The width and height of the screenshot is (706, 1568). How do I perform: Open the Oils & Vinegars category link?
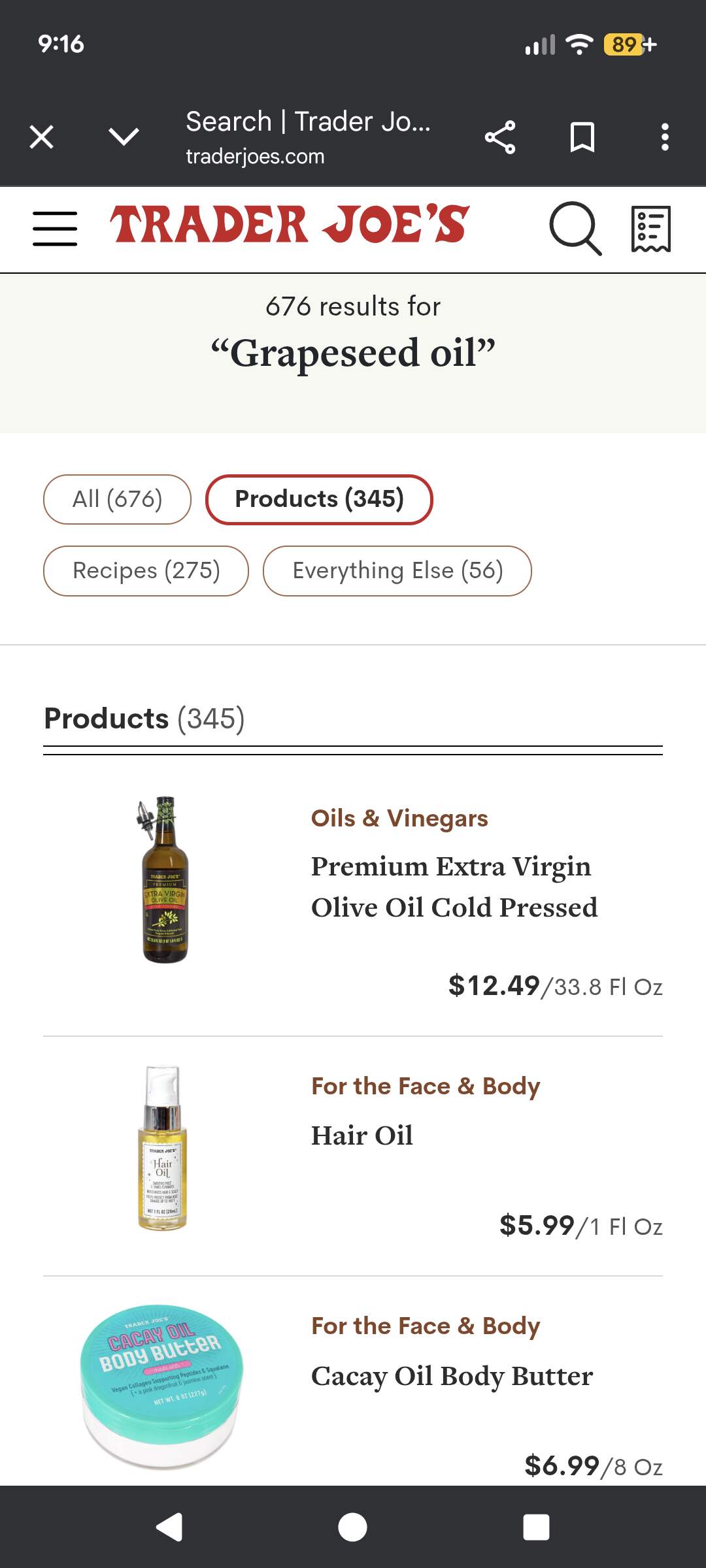tap(399, 818)
